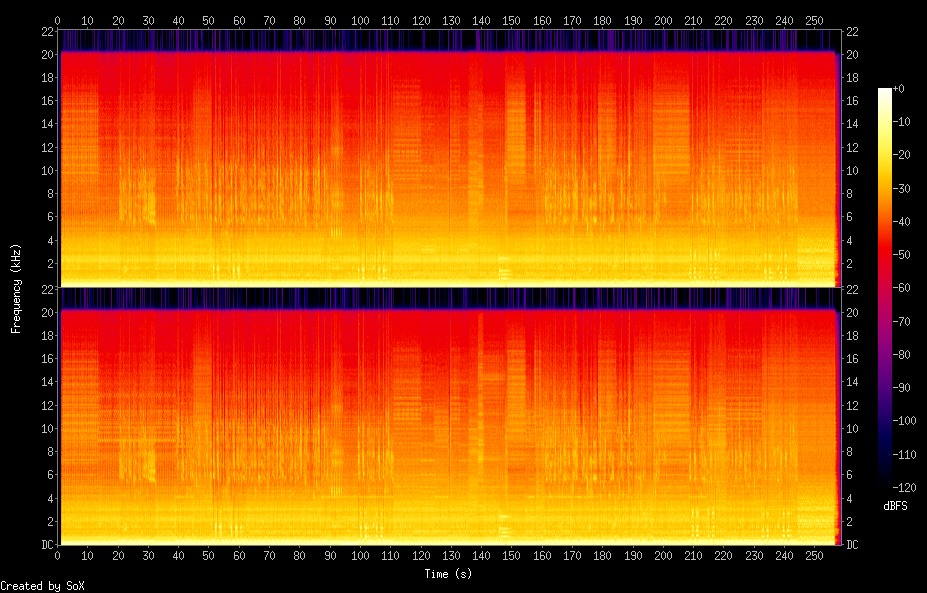
Task: Pick the 150 second mark on bottom time axis
Action: click(x=511, y=556)
